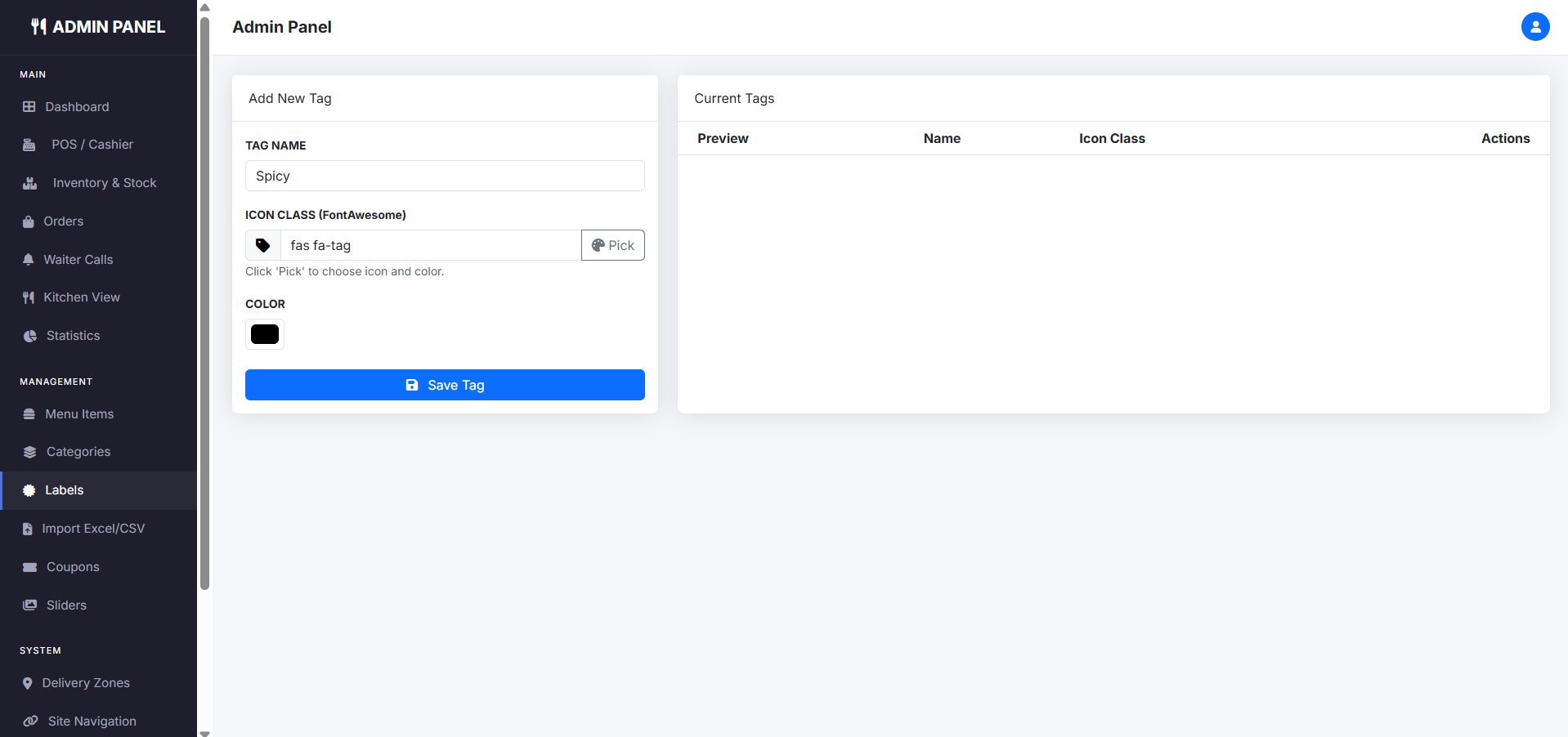Open the Orders page
1568x737 pixels.
(x=63, y=221)
